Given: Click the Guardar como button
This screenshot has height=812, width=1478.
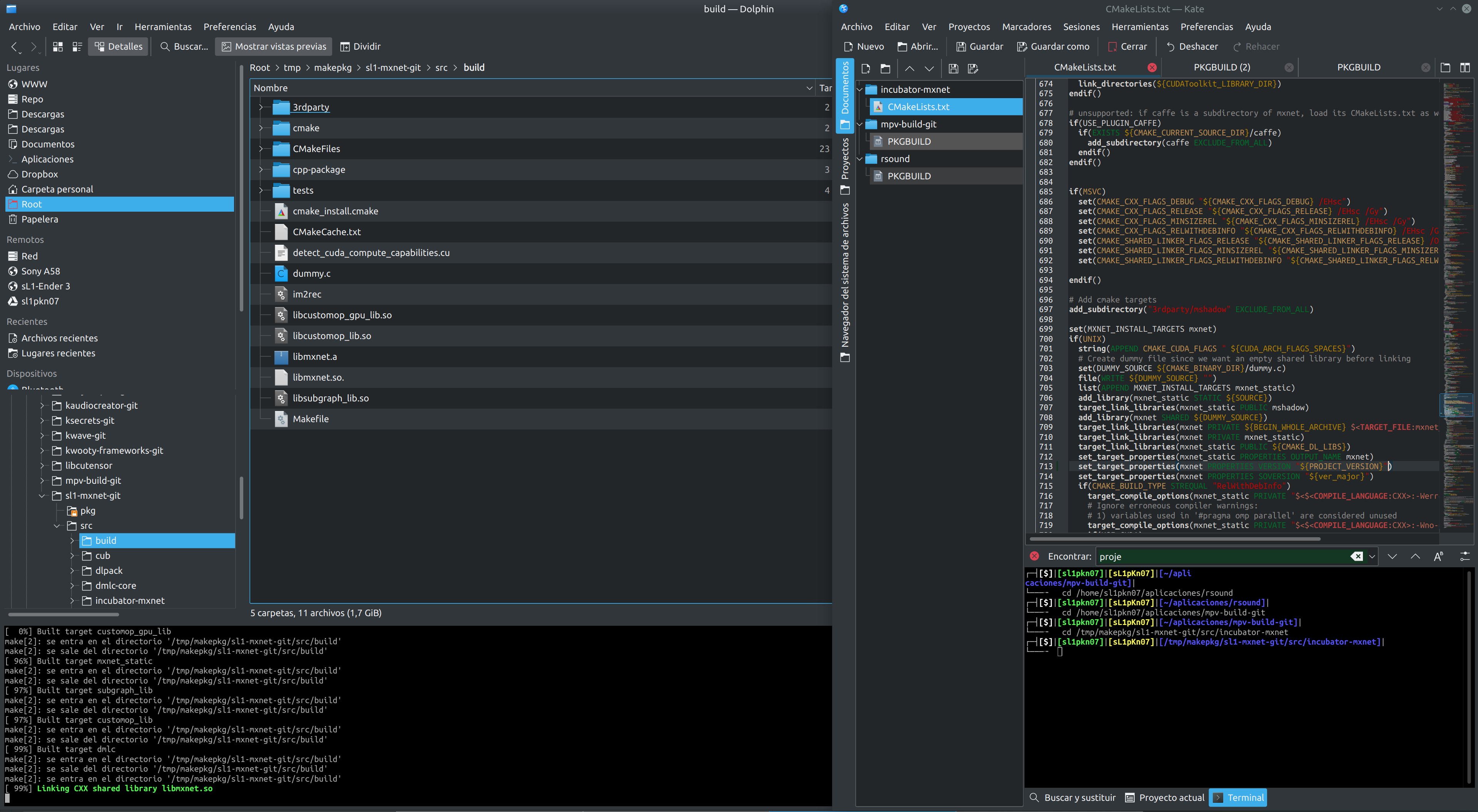Looking at the screenshot, I should (1053, 47).
